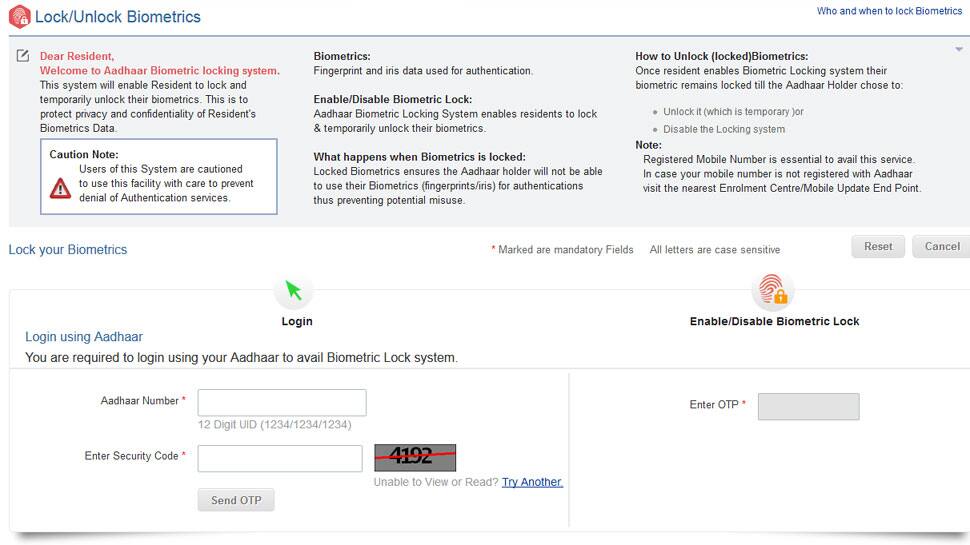Click the edit note icon beside Dear Resident
The height and width of the screenshot is (545, 970).
tap(23, 56)
